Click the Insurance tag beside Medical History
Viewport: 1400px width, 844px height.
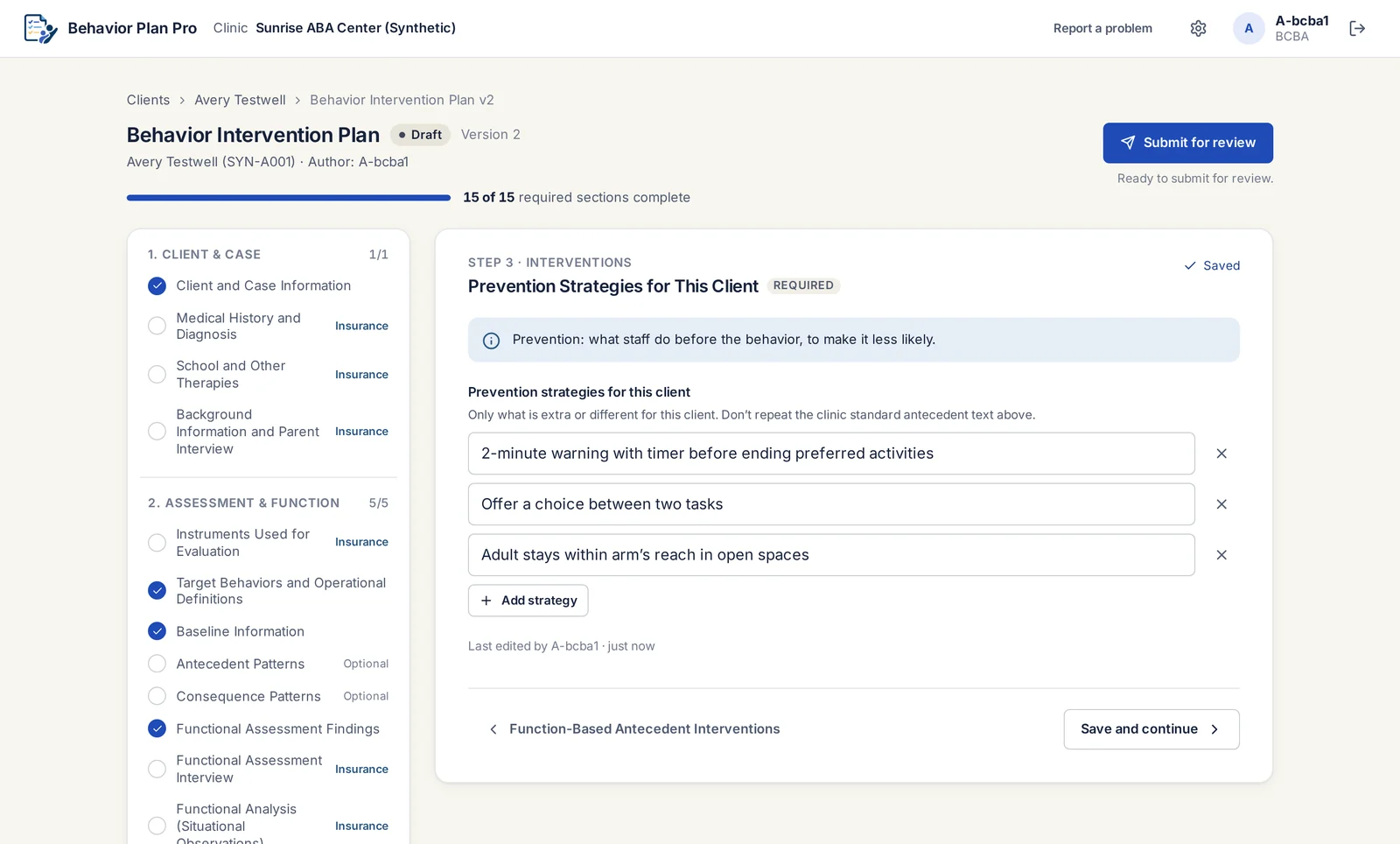(361, 326)
